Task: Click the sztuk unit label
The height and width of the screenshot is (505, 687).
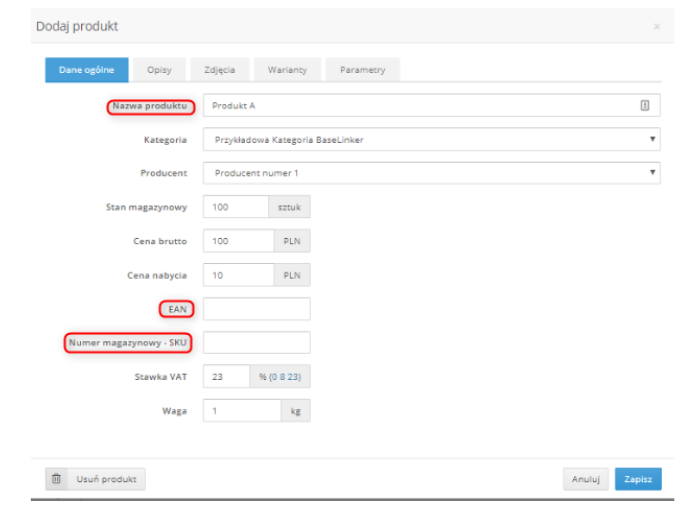Action: 290,207
